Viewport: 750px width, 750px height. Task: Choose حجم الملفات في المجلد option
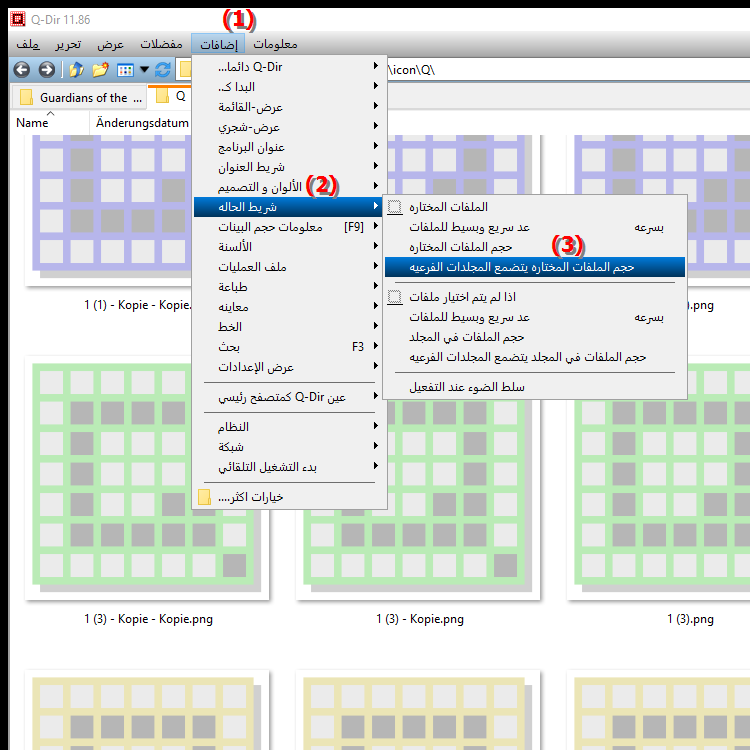(535, 337)
